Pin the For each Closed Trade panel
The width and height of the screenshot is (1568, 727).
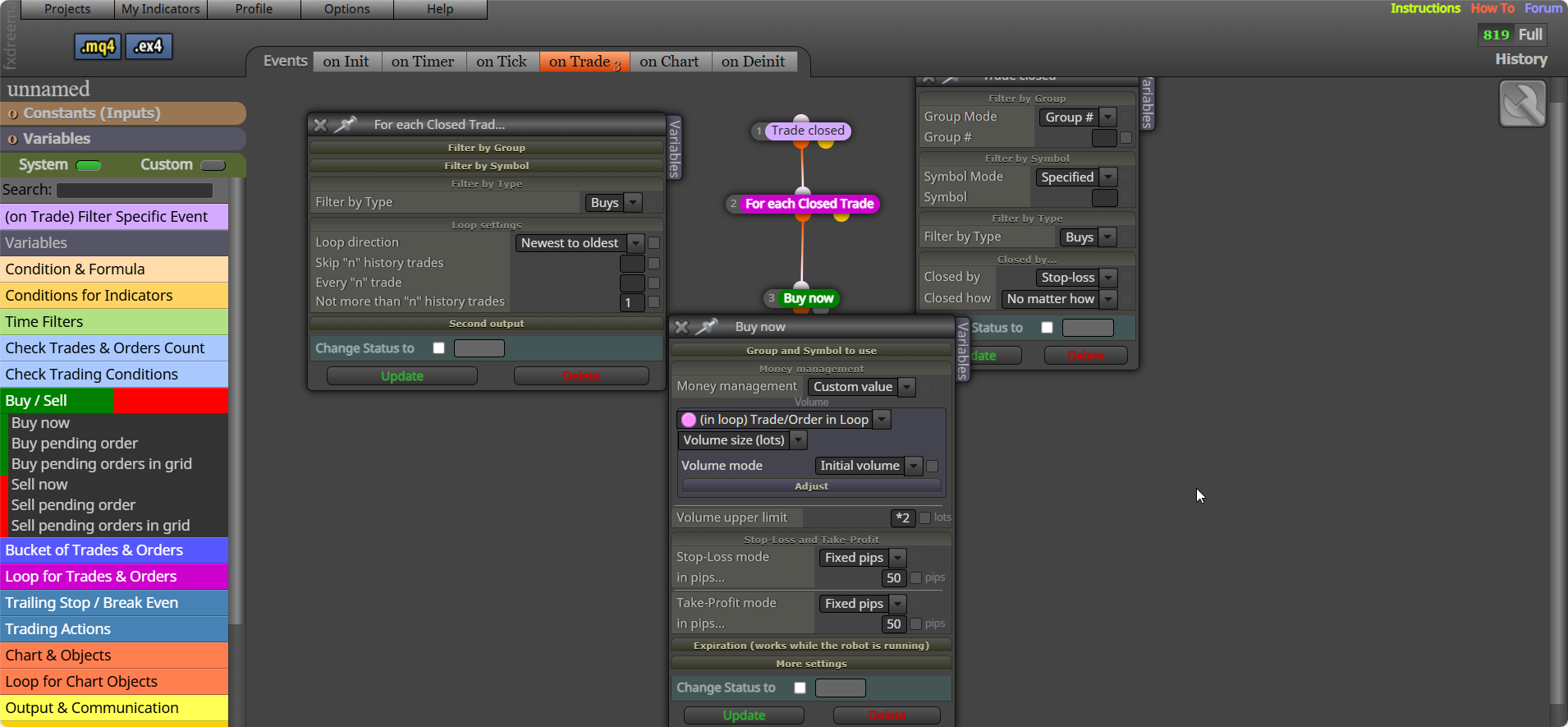point(346,124)
